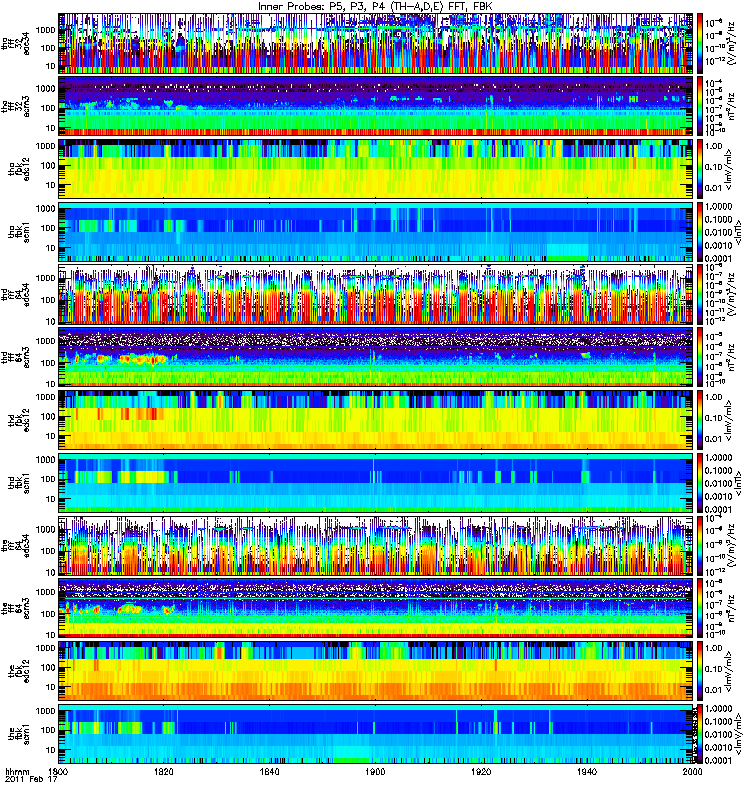Click the 'tha fbk scm1' axis label
The height and width of the screenshot is (800, 750).
tap(19, 232)
